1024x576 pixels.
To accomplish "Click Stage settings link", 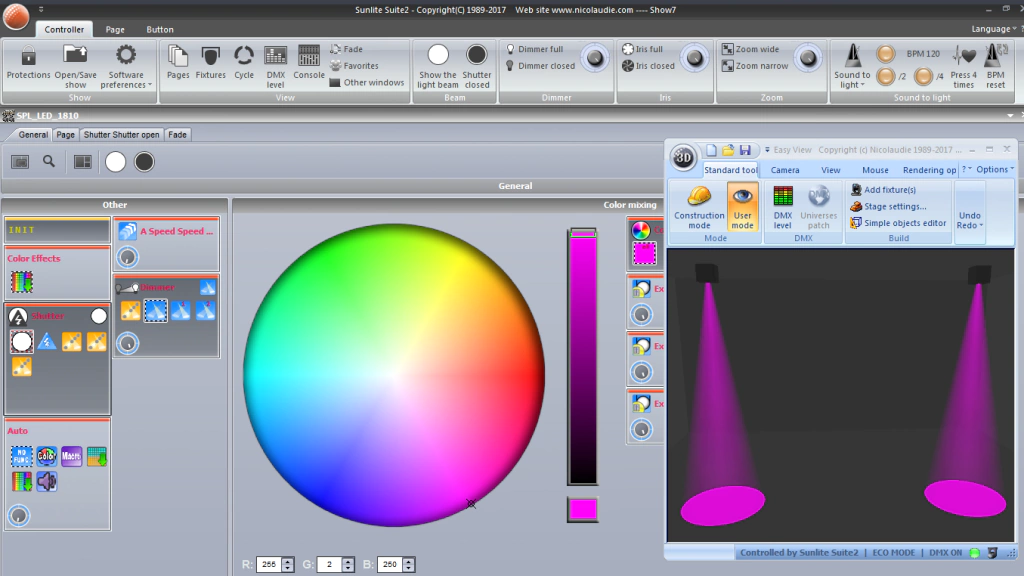I will [894, 207].
